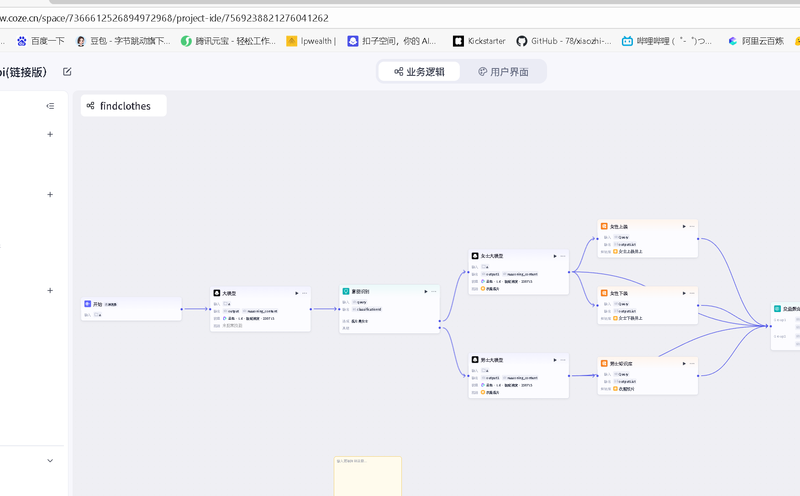Run the 女性下装 node
This screenshot has width=800, height=496.
click(x=684, y=293)
